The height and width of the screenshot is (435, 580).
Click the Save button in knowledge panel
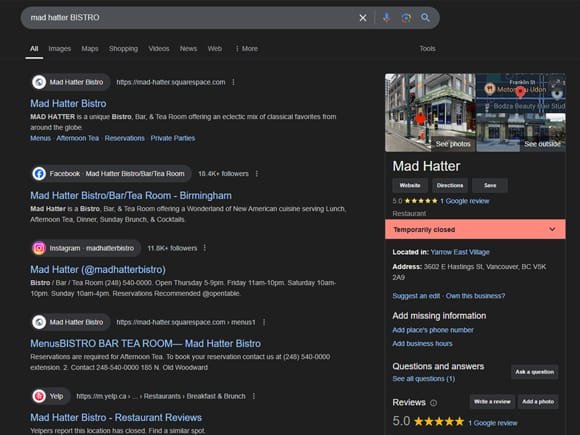490,185
